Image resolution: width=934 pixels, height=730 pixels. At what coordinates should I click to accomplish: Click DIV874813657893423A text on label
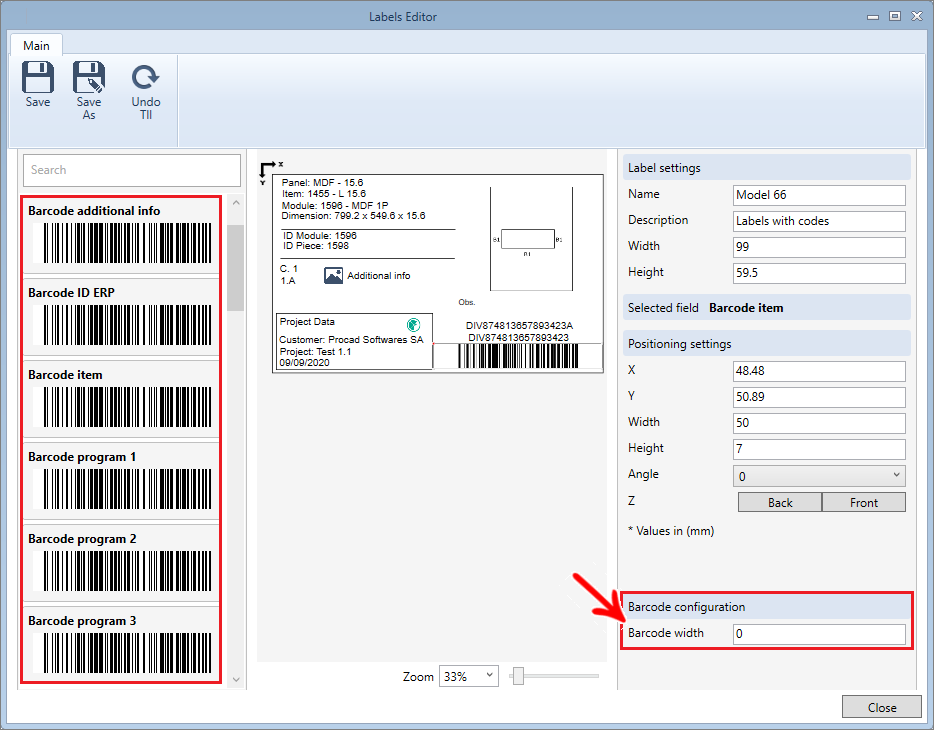519,326
